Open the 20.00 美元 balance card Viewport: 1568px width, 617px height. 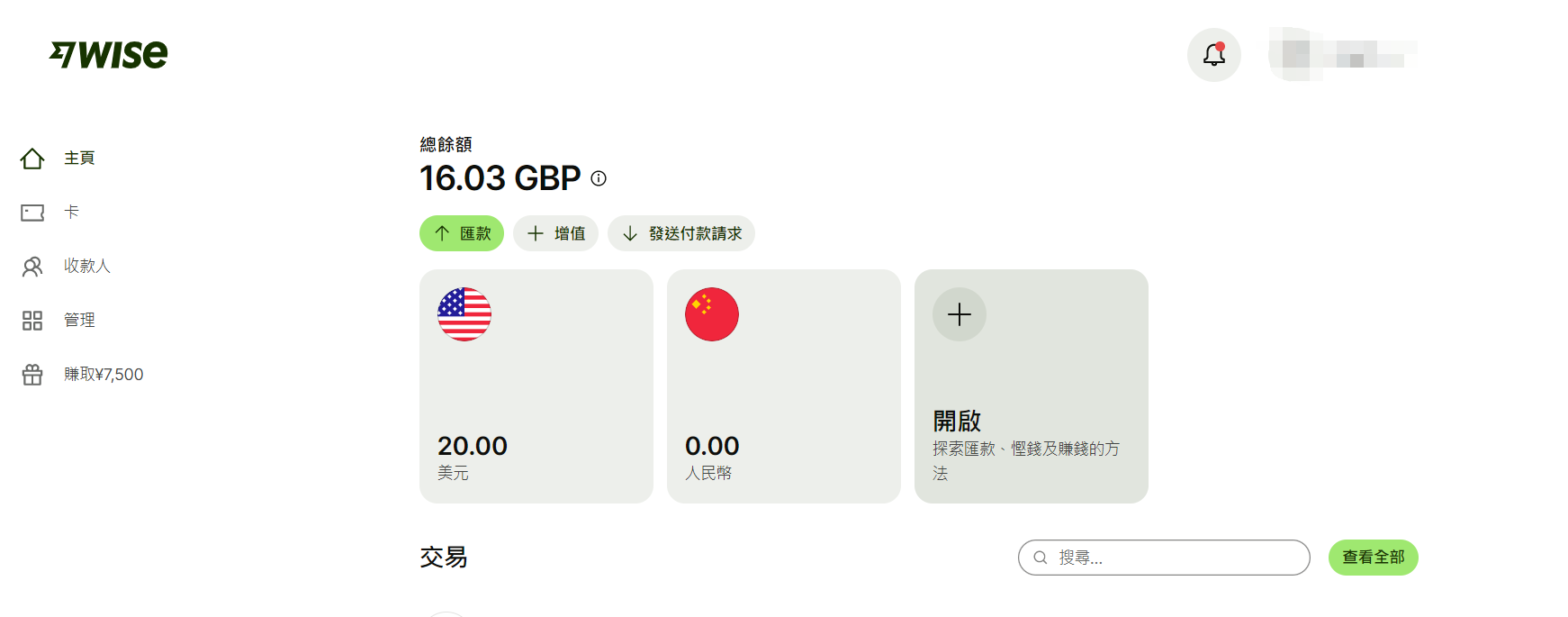click(536, 387)
